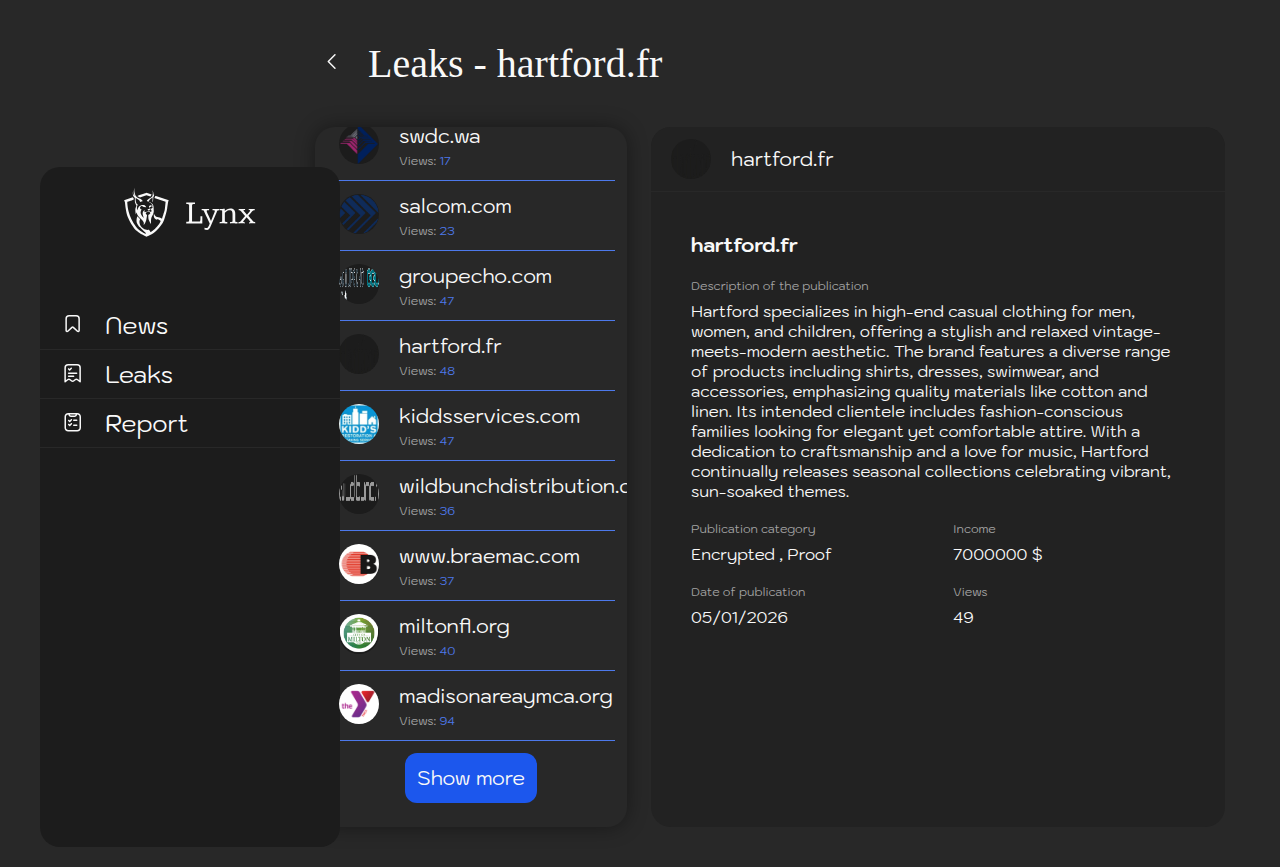Click the Report checklist icon
The image size is (1280, 867).
(73, 423)
